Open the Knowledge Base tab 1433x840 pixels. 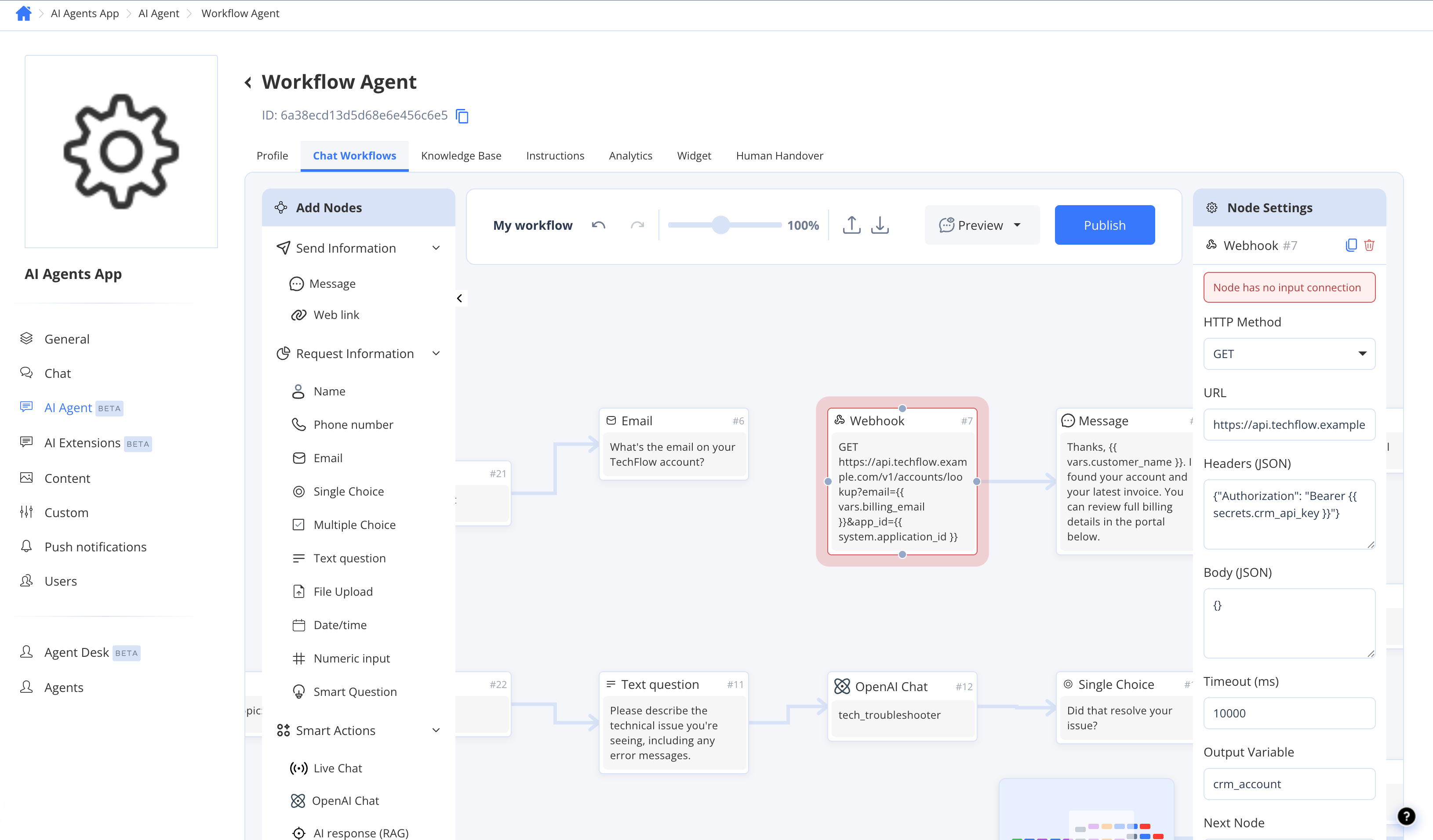(x=461, y=156)
